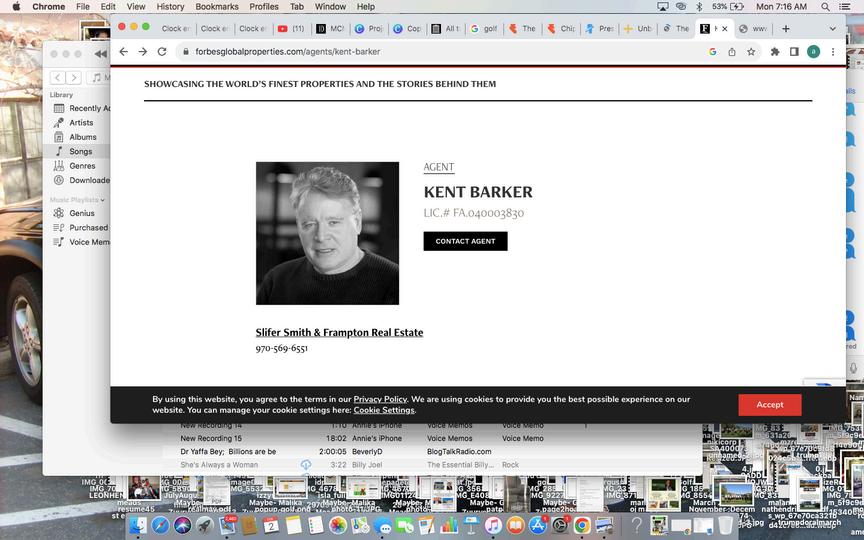Image resolution: width=864 pixels, height=540 pixels.
Task: Open the Privacy Policy link
Action: 380,399
